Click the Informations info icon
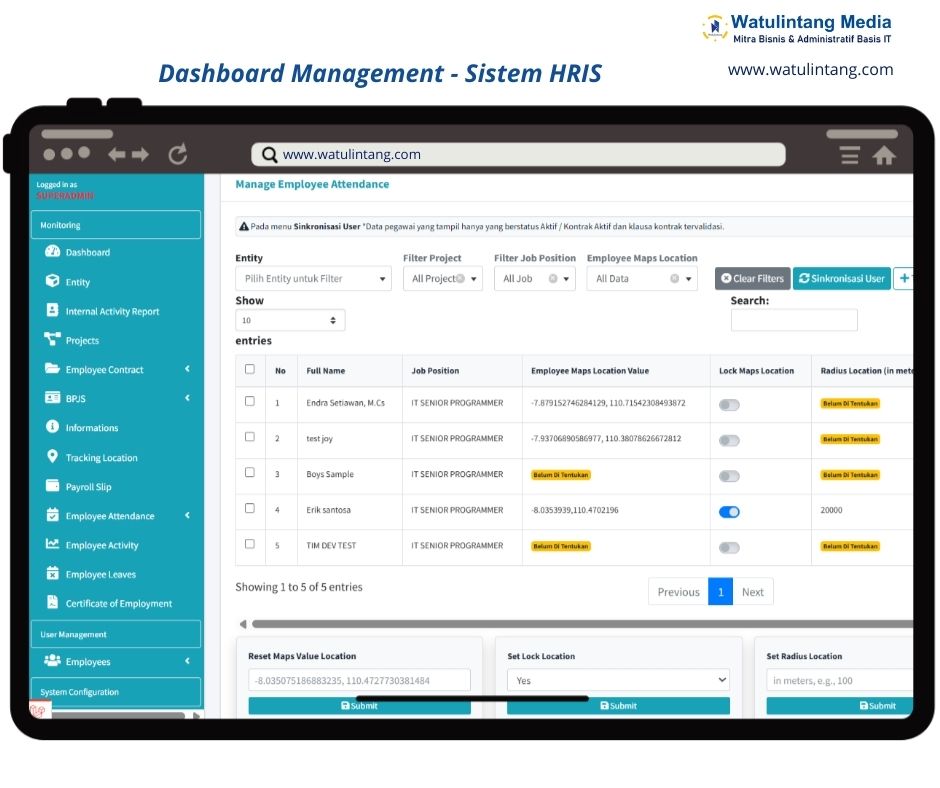This screenshot has width=940, height=788. point(53,426)
